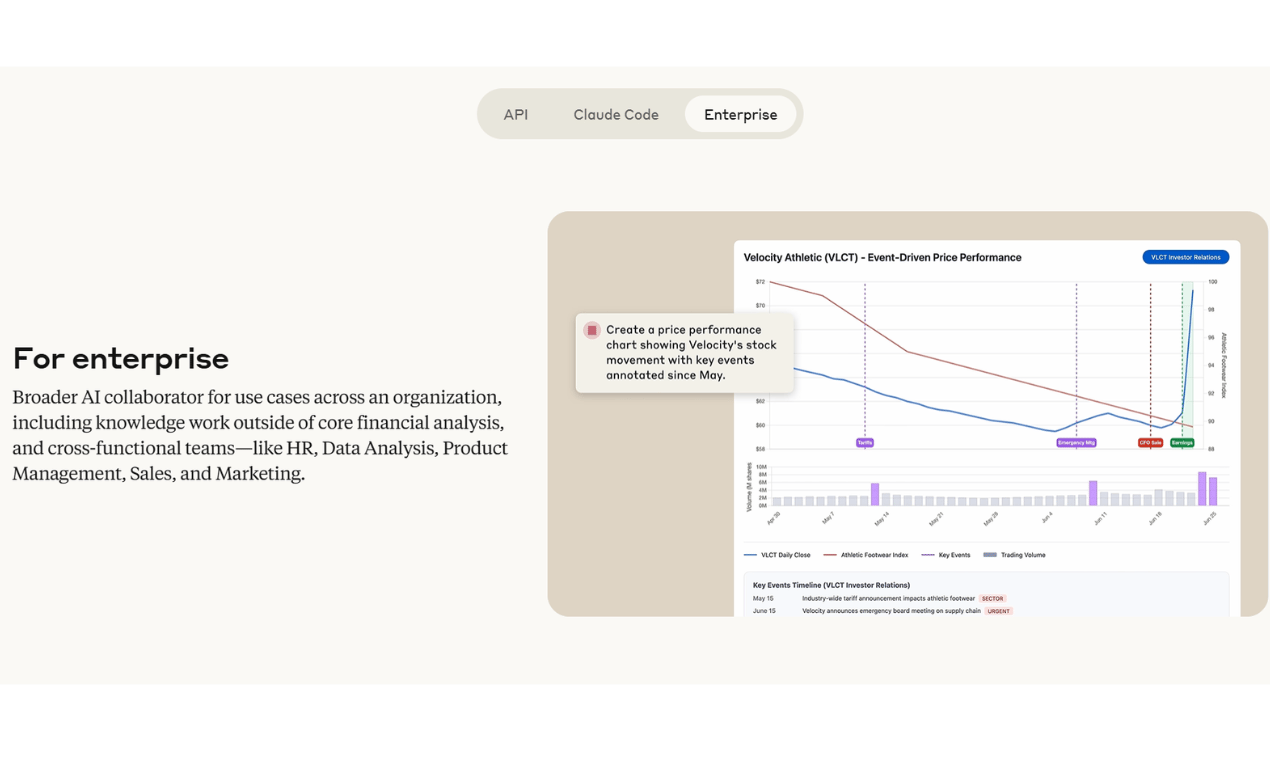The image size is (1270, 760).
Task: Click the CFO Sale event marker
Action: tap(1150, 442)
